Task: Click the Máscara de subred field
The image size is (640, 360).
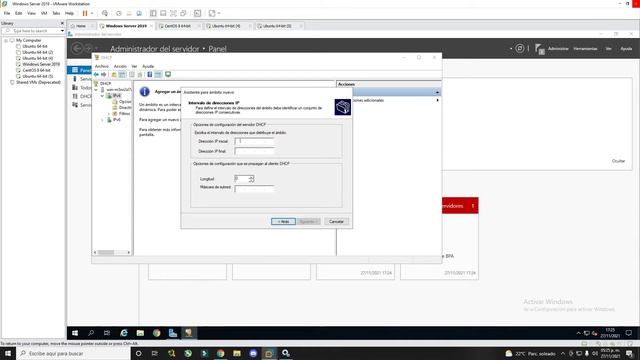Action: pos(254,188)
